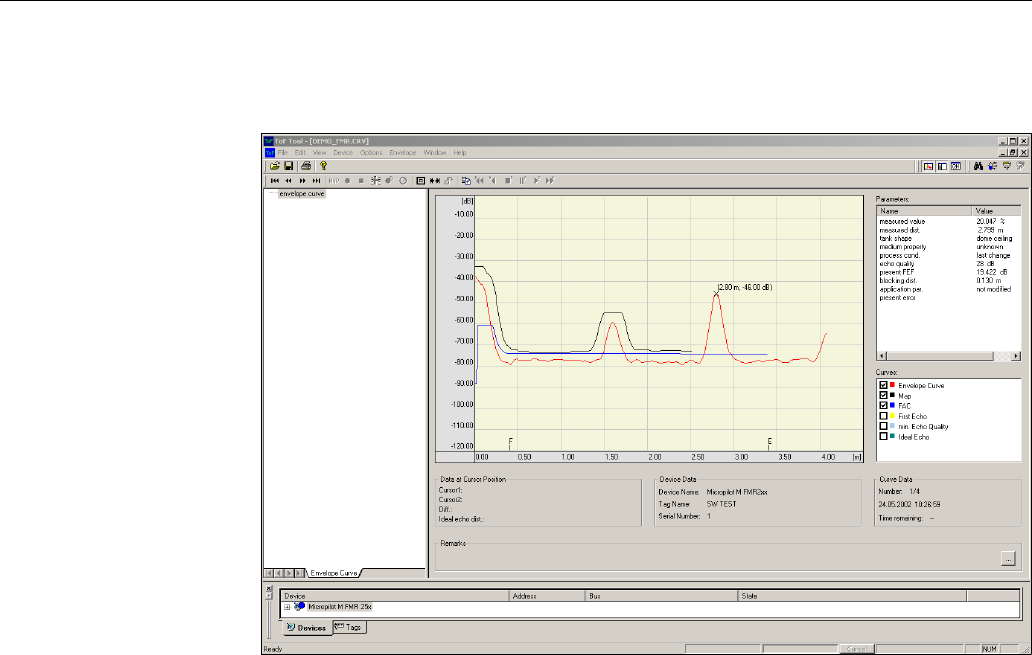Viewport: 1032px width, 655px height.
Task: Click the double-arrow fit width icon
Action: (435, 180)
